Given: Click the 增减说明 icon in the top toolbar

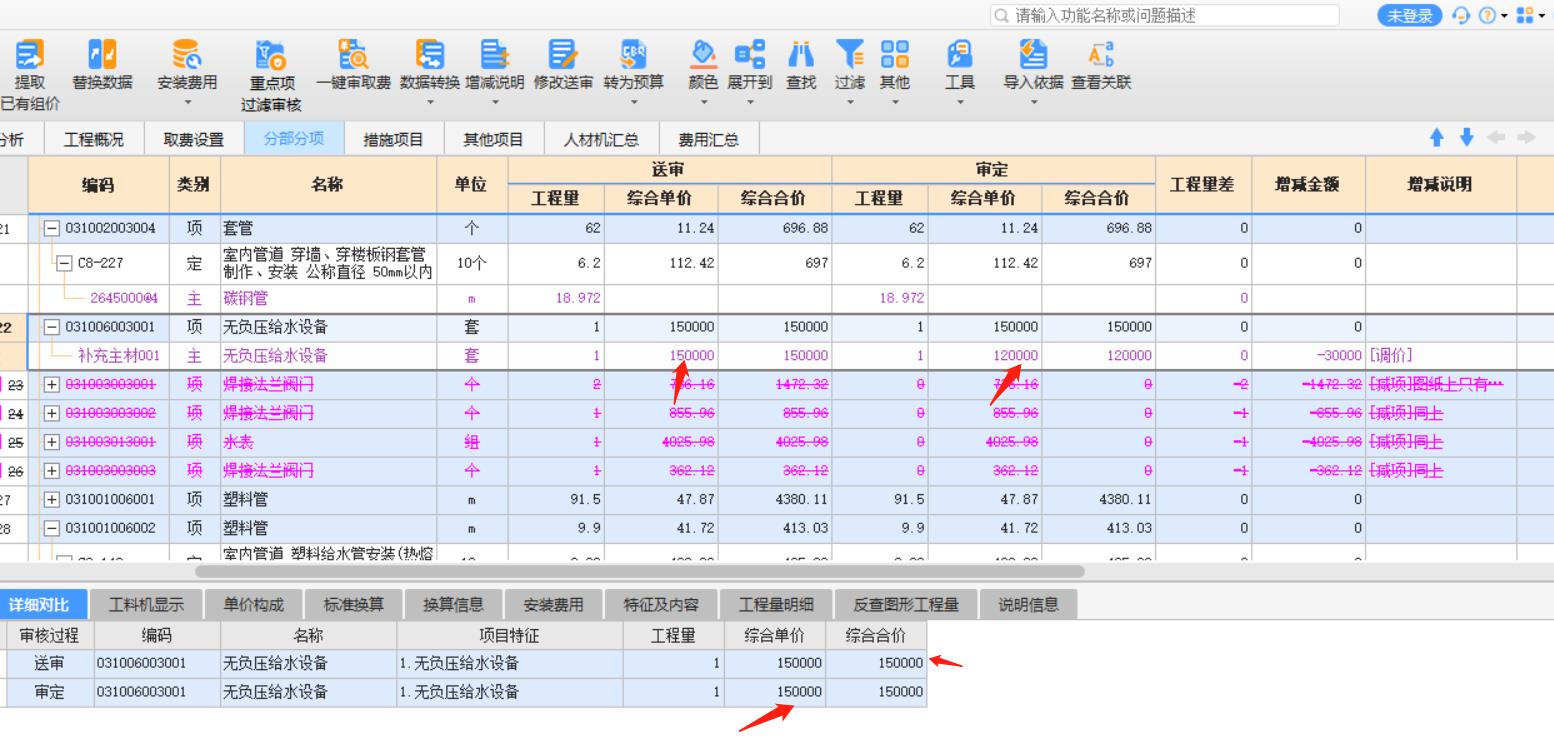Looking at the screenshot, I should click(x=494, y=54).
